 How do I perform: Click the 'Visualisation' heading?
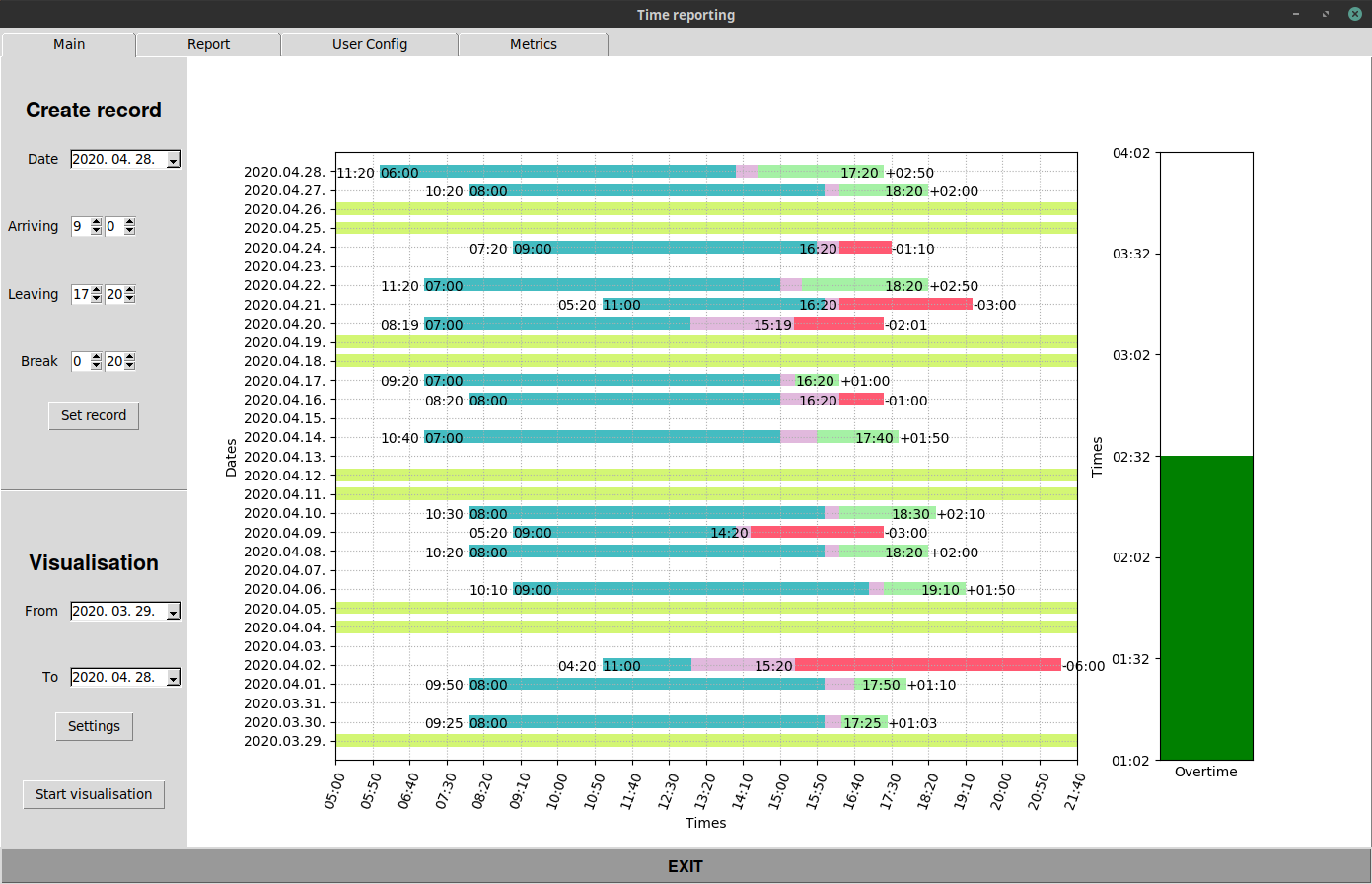[94, 563]
